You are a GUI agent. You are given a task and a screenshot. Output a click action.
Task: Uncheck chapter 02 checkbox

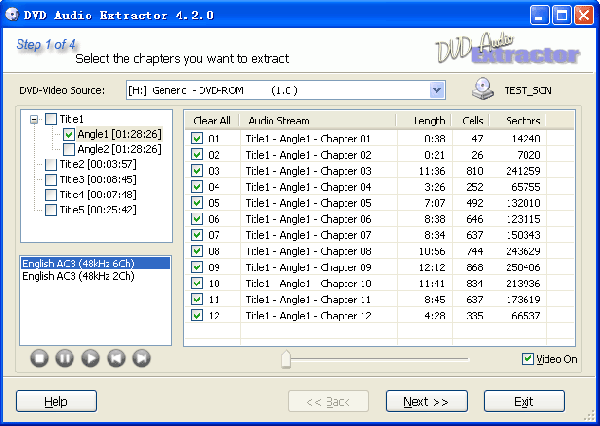pos(197,155)
